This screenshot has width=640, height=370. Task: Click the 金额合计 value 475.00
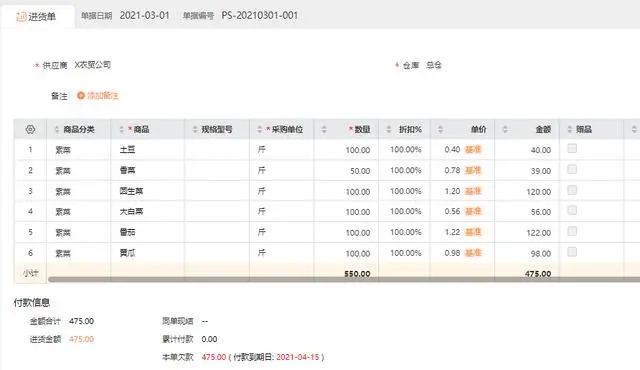tap(82, 321)
